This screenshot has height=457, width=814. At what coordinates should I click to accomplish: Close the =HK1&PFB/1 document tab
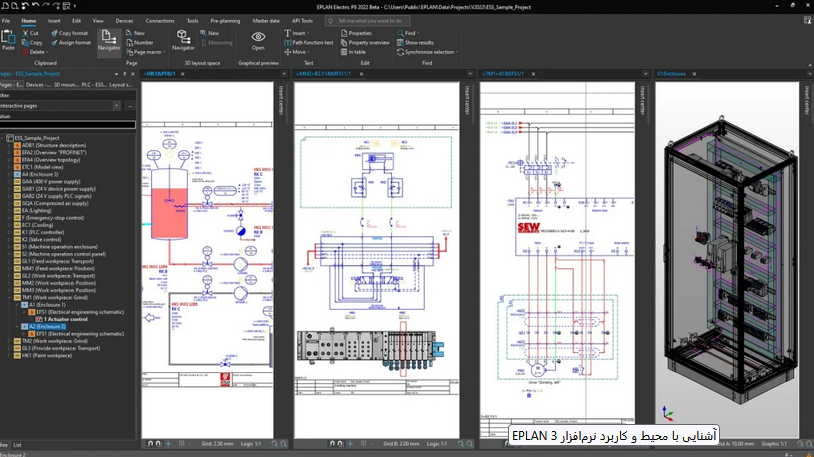pyautogui.click(x=182, y=74)
